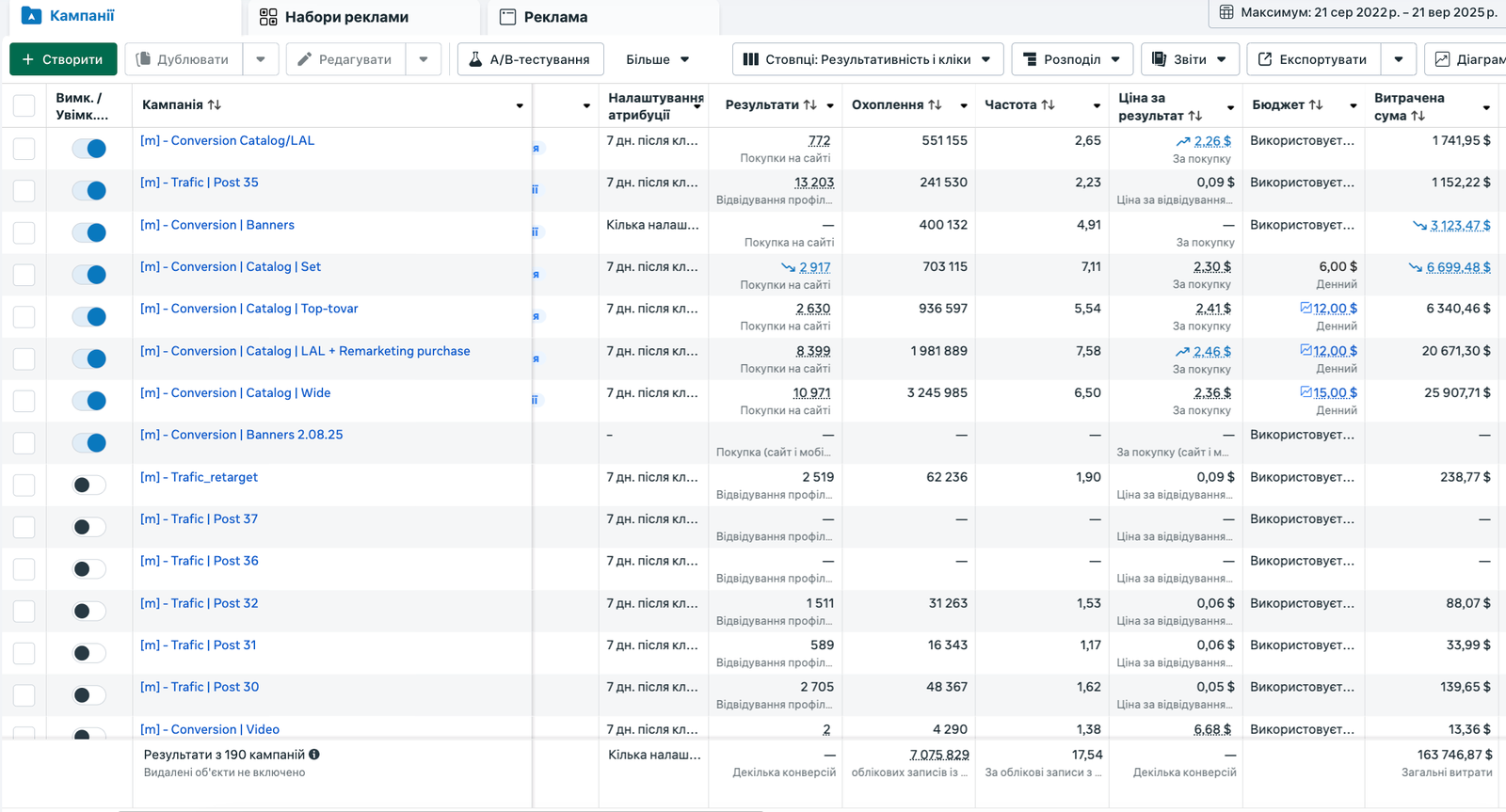Image resolution: width=1506 pixels, height=812 pixels.
Task: Click the Reports document icon
Action: 1159,59
